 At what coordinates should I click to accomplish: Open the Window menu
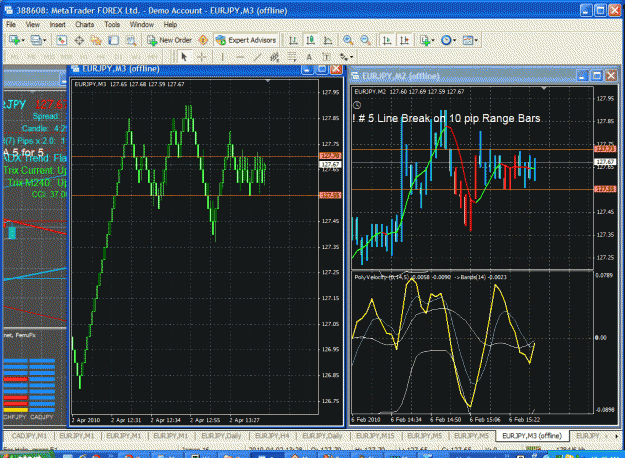(x=142, y=24)
